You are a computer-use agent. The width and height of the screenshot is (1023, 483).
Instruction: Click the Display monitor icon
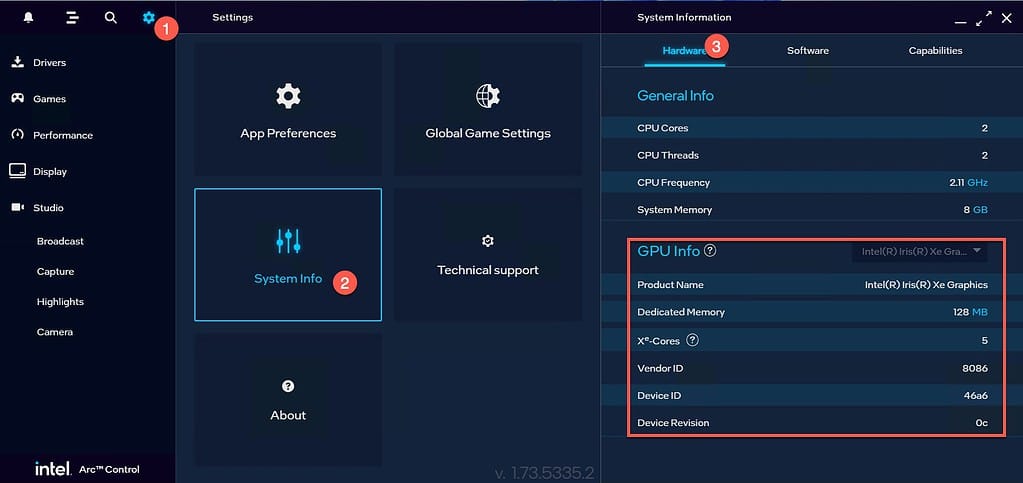click(x=18, y=171)
